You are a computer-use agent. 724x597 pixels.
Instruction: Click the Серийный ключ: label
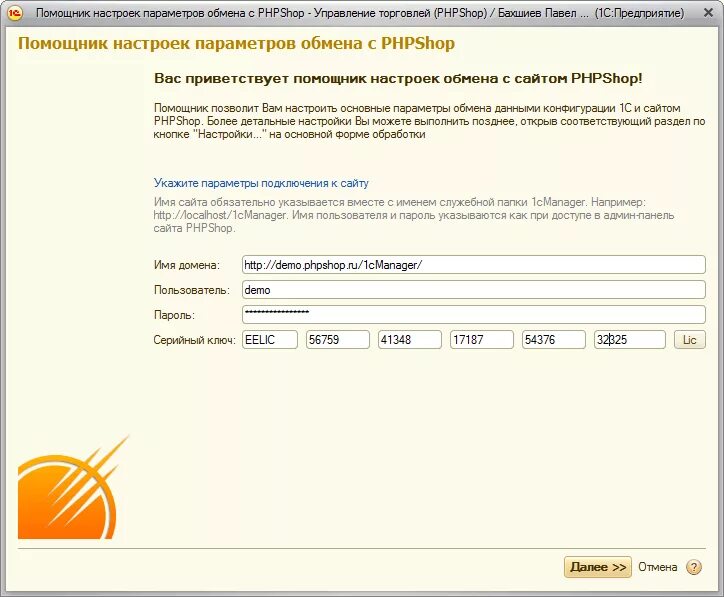click(x=194, y=340)
